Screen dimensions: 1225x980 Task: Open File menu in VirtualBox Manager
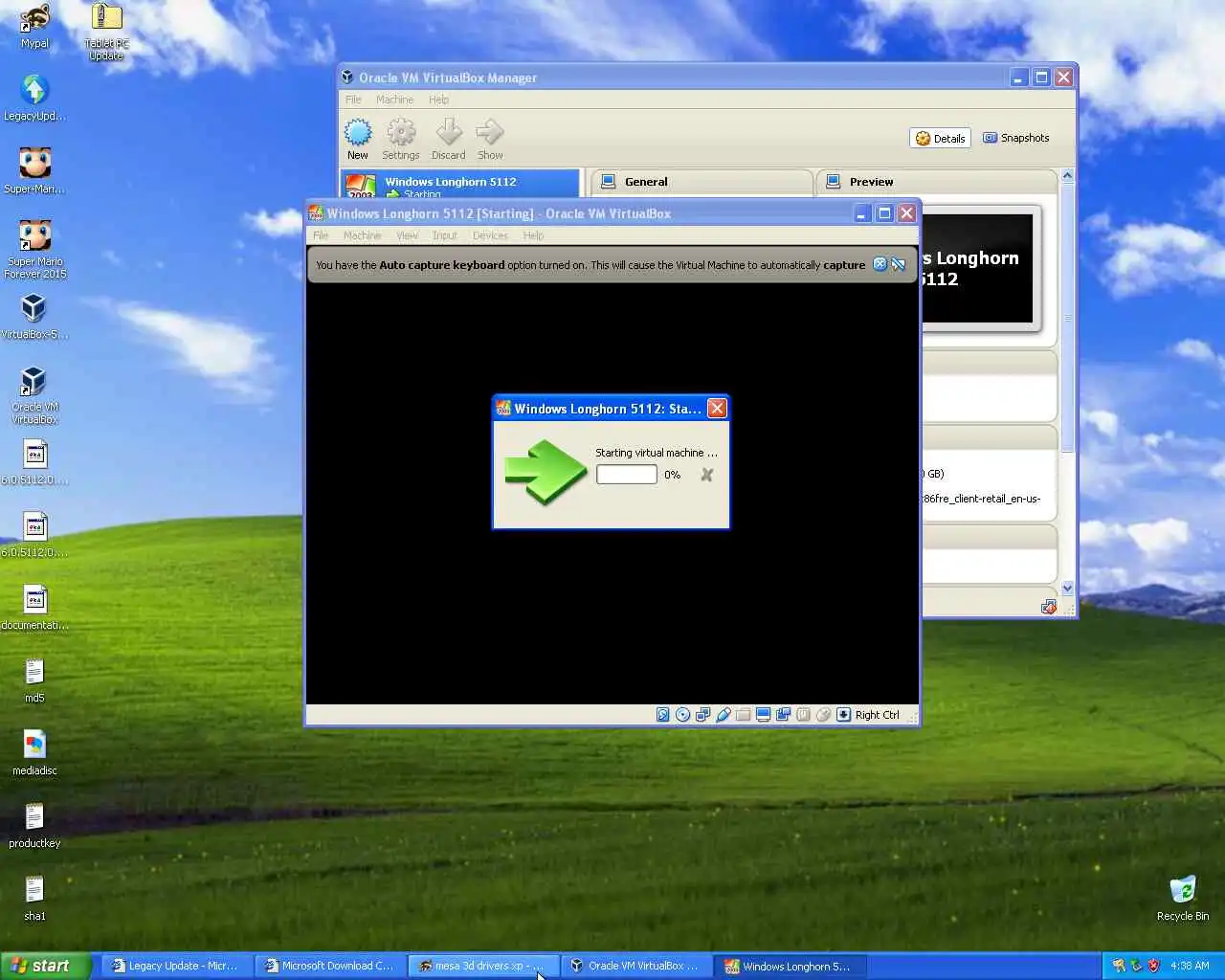coord(353,100)
